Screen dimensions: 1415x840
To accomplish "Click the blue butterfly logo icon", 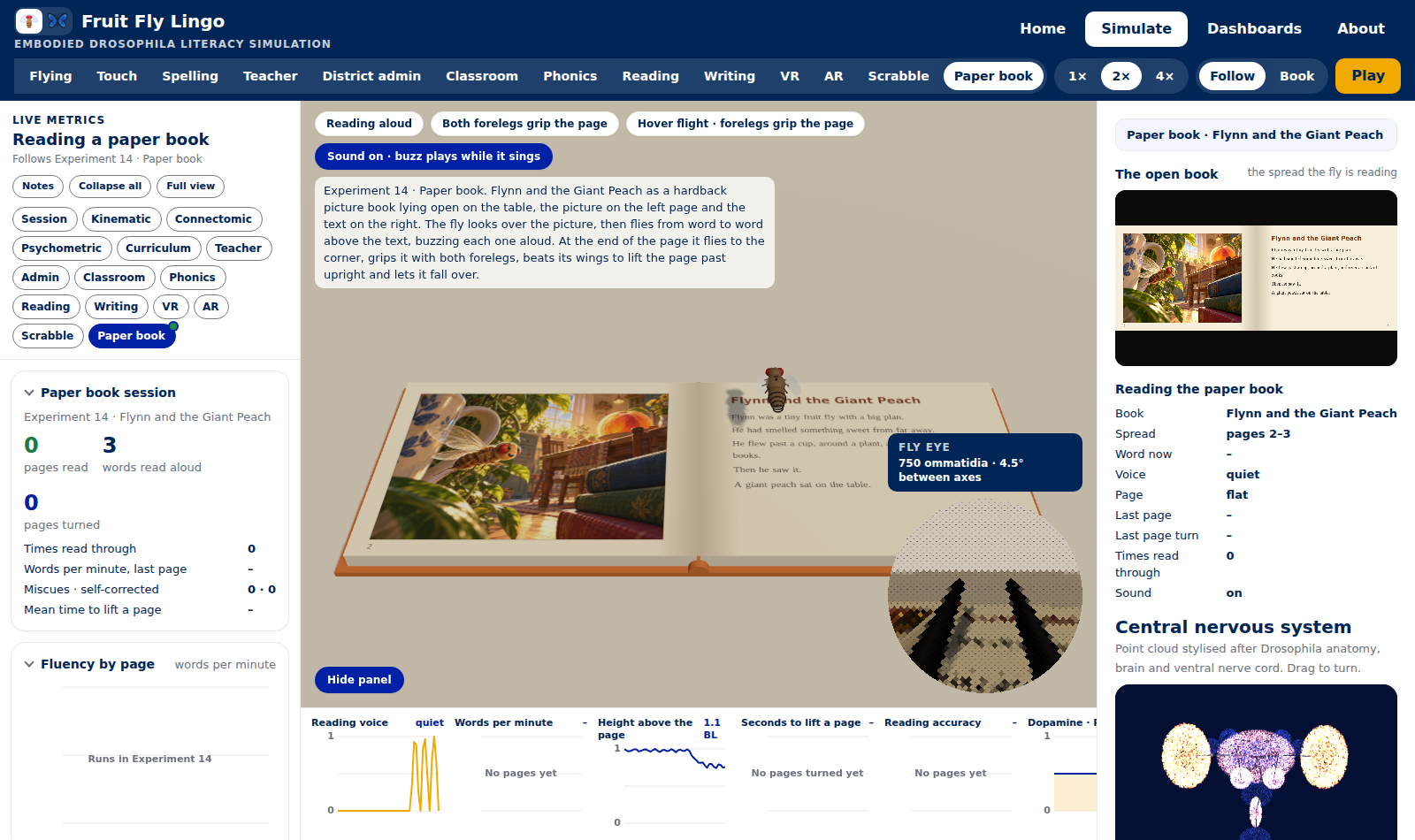I will (57, 21).
